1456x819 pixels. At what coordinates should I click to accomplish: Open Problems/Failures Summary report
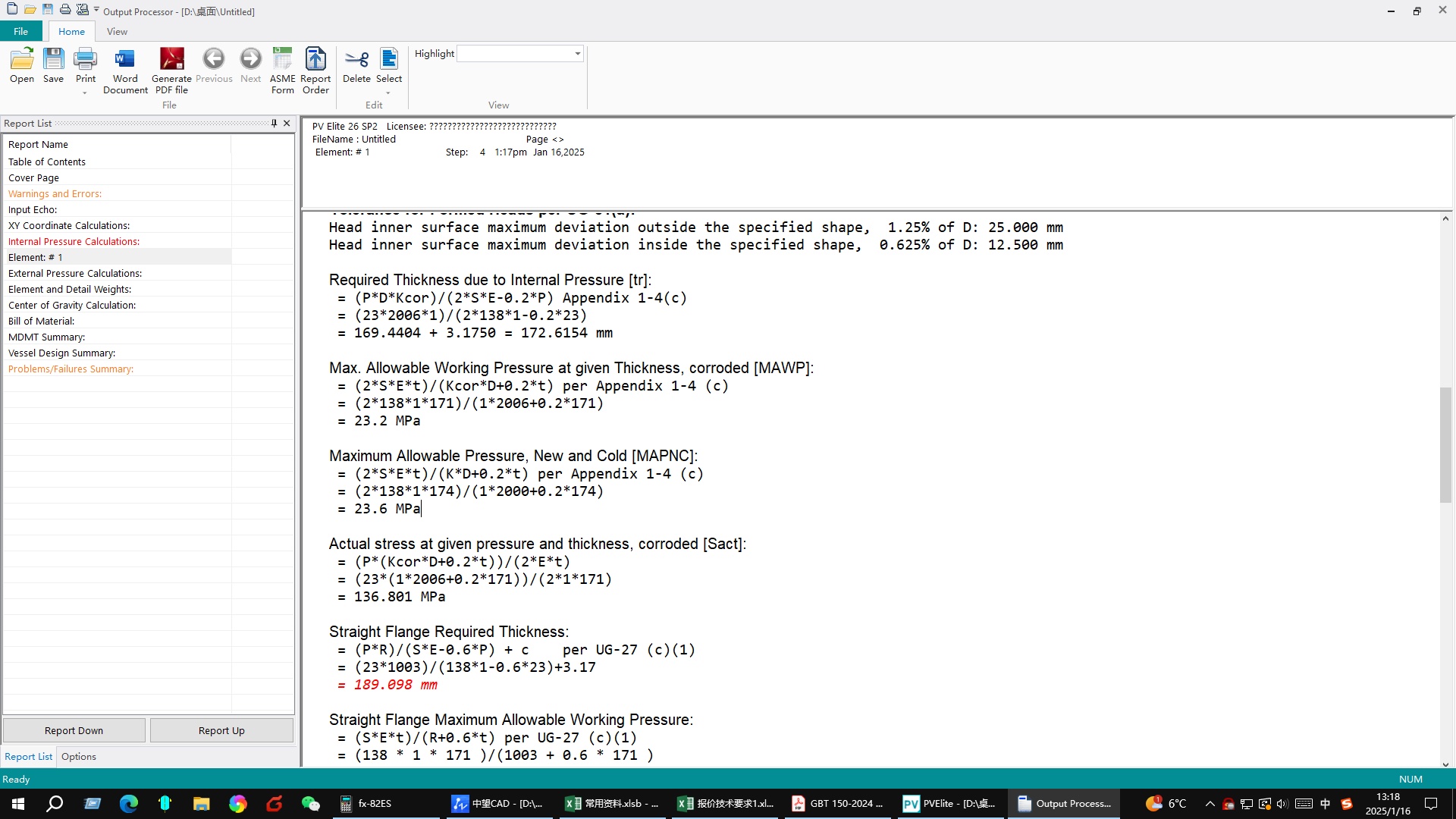click(71, 369)
